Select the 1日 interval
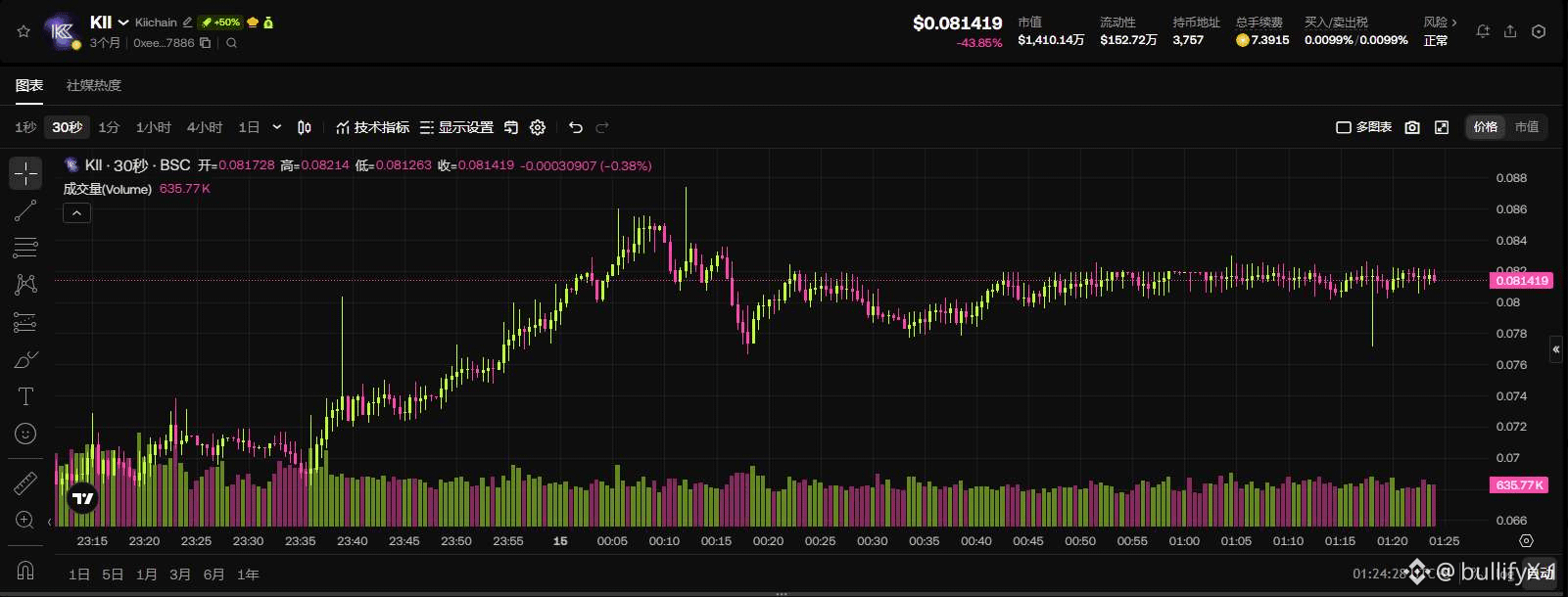Image resolution: width=1568 pixels, height=597 pixels. tap(249, 127)
